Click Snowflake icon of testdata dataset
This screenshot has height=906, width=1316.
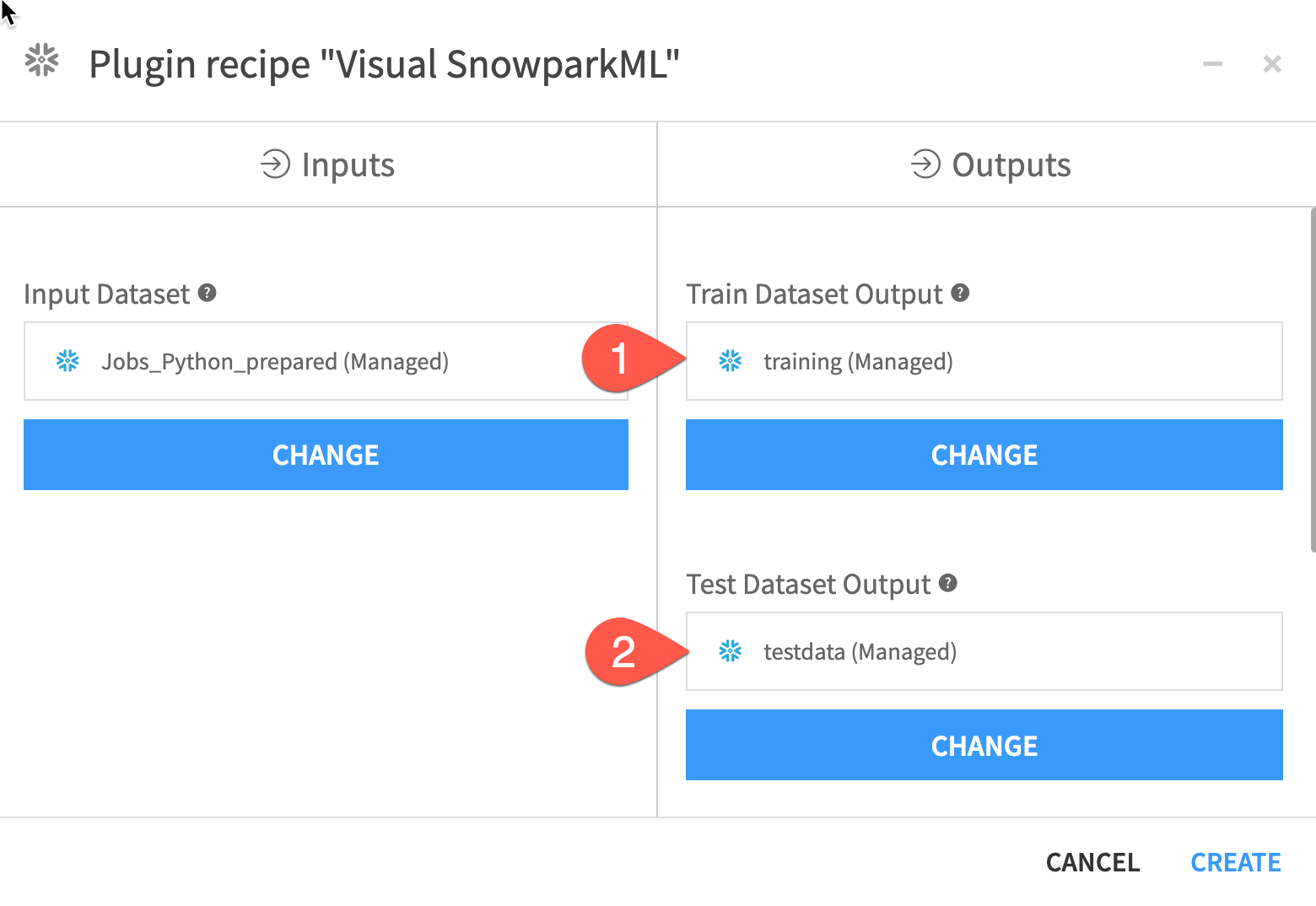(x=730, y=651)
